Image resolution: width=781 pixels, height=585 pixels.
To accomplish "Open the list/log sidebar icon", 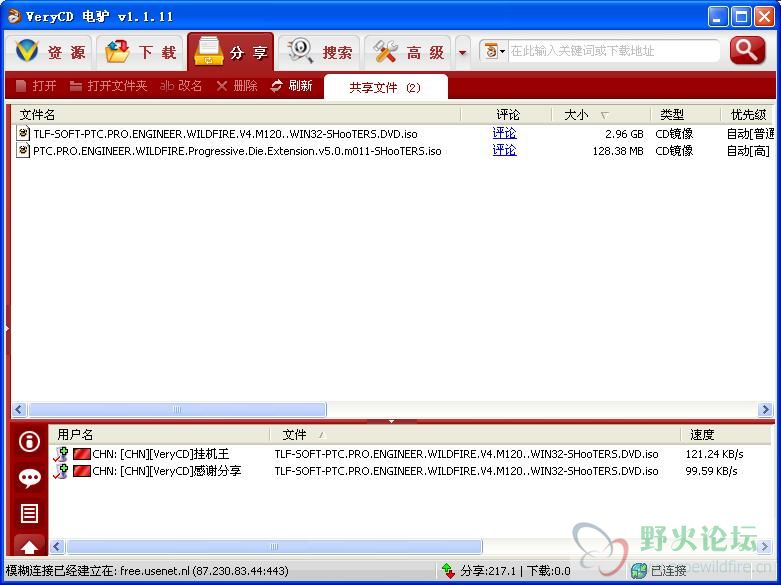I will [x=29, y=513].
